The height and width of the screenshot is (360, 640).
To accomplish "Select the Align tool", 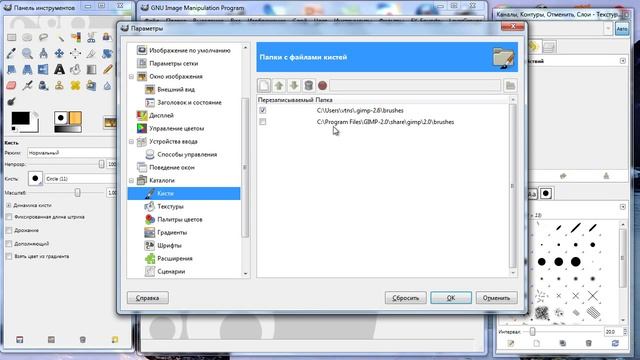I will click(76, 53).
